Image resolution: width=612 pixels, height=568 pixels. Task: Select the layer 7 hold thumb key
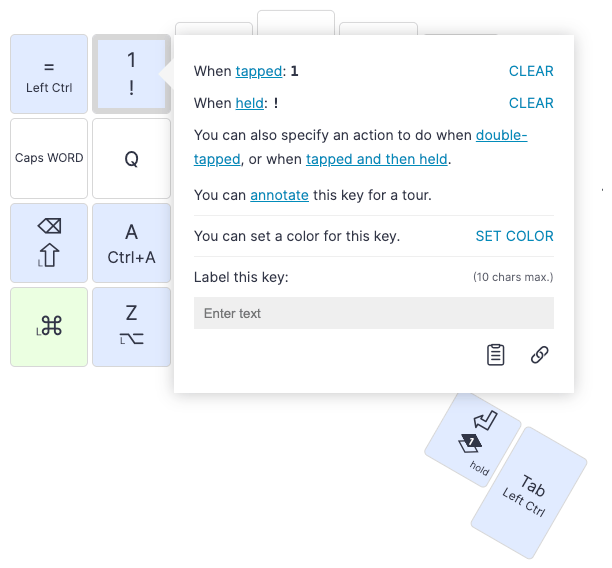pyautogui.click(x=473, y=440)
